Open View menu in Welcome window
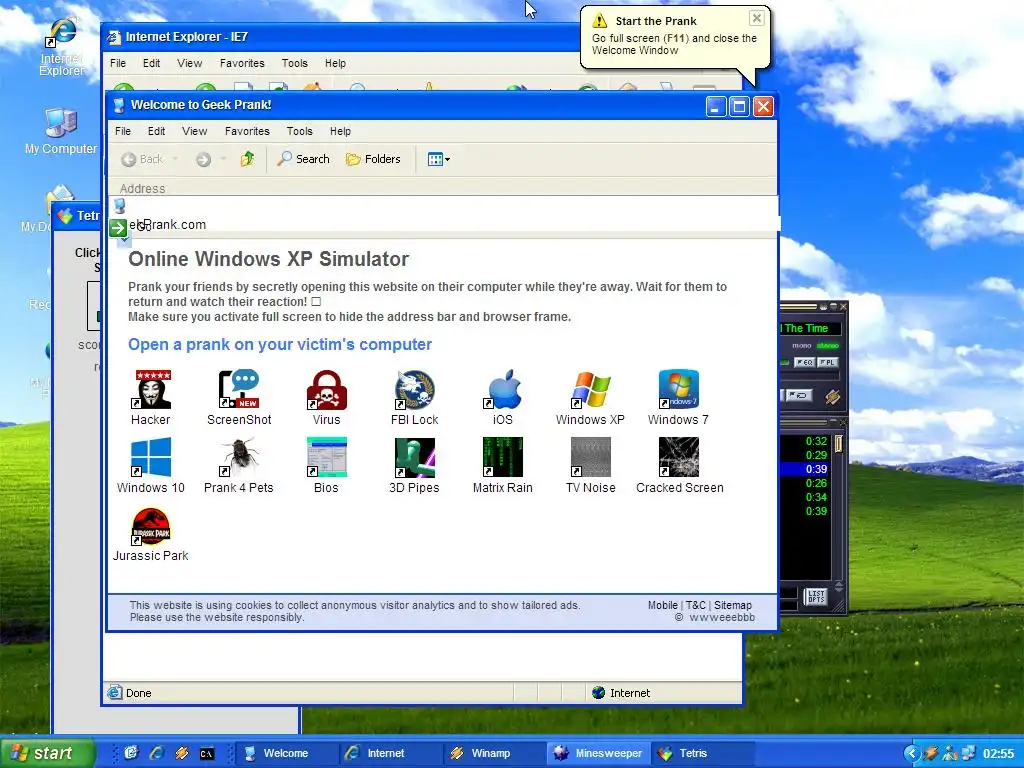Screen dimensions: 1024x768 194,131
